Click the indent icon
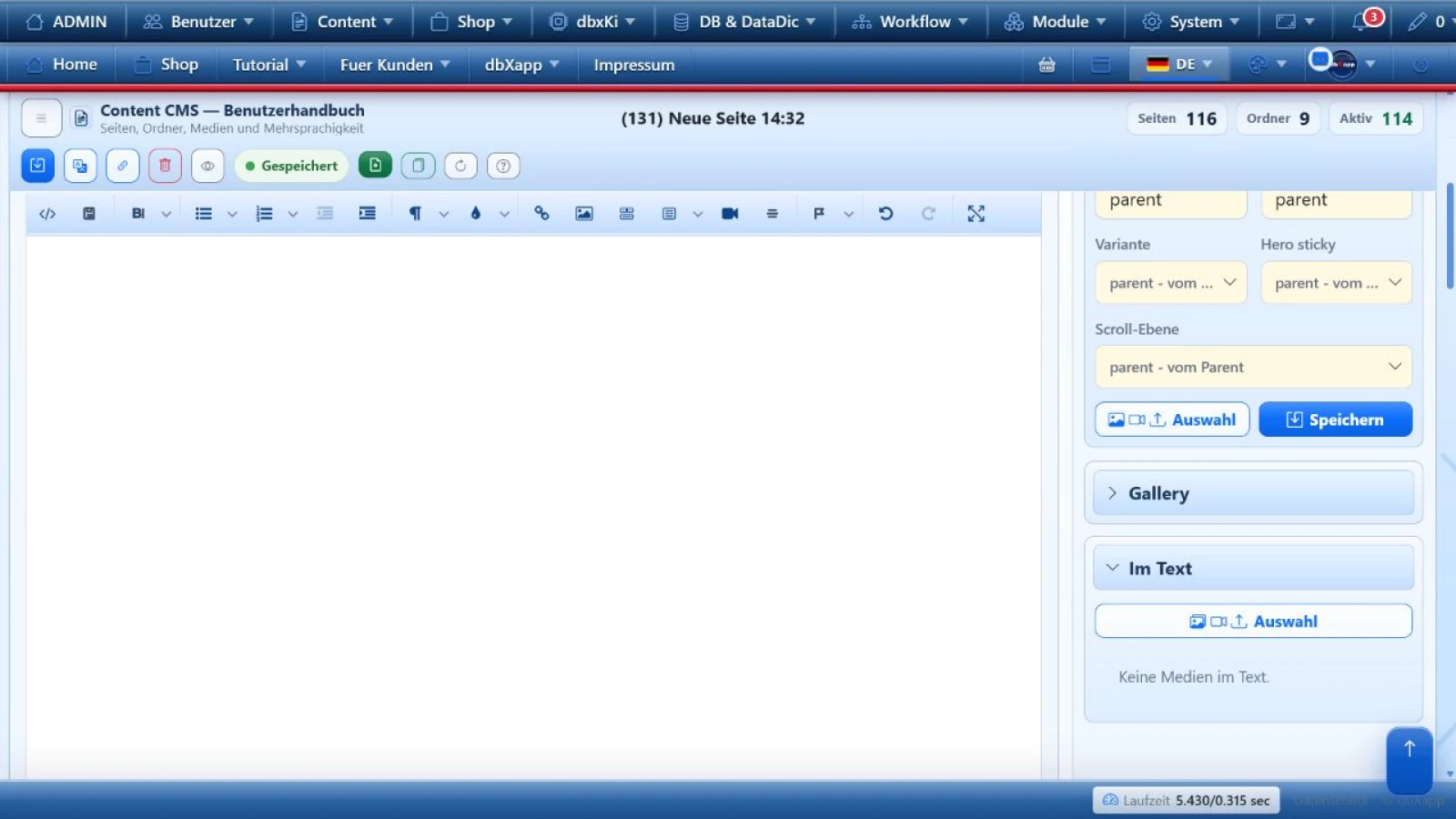The height and width of the screenshot is (819, 1456). [368, 214]
